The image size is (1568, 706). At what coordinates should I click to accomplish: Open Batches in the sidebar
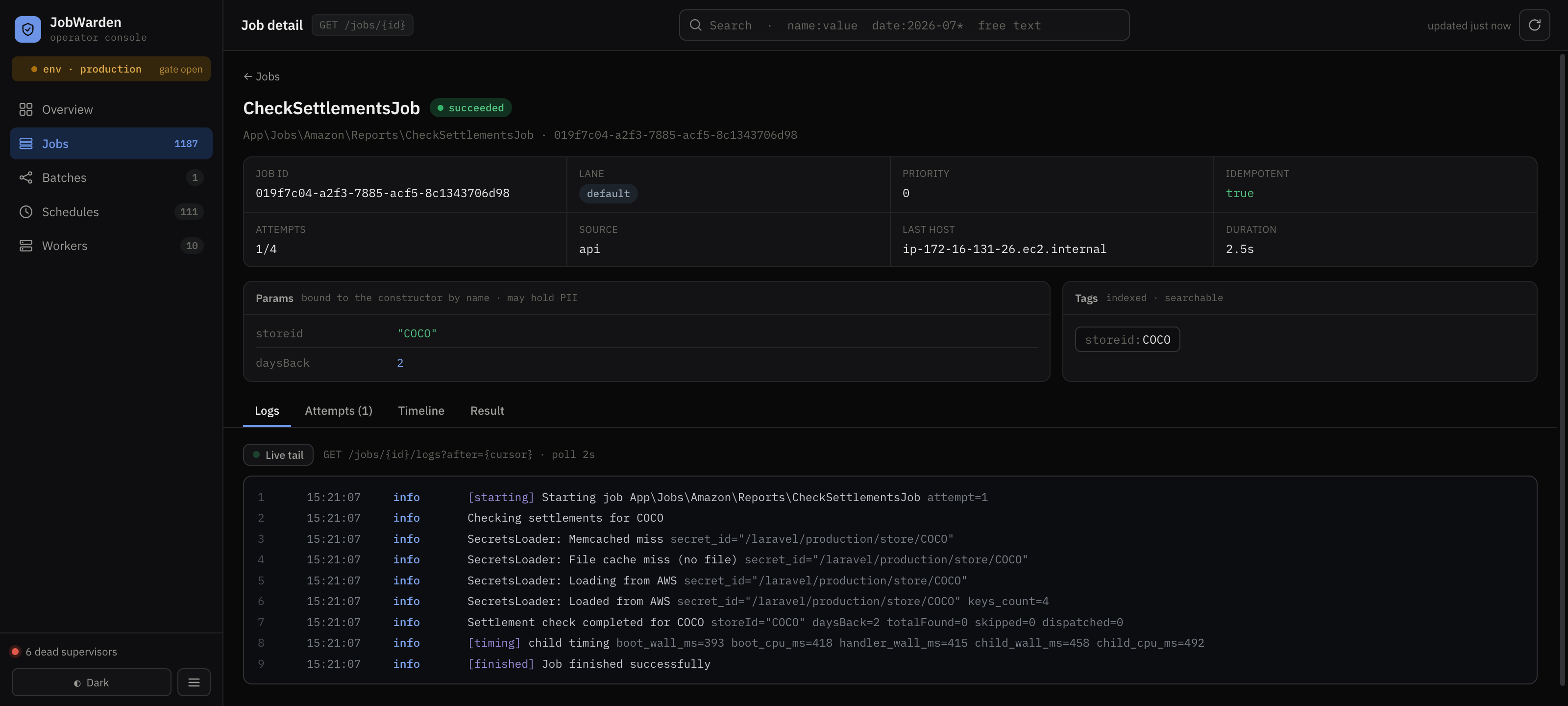click(x=111, y=178)
